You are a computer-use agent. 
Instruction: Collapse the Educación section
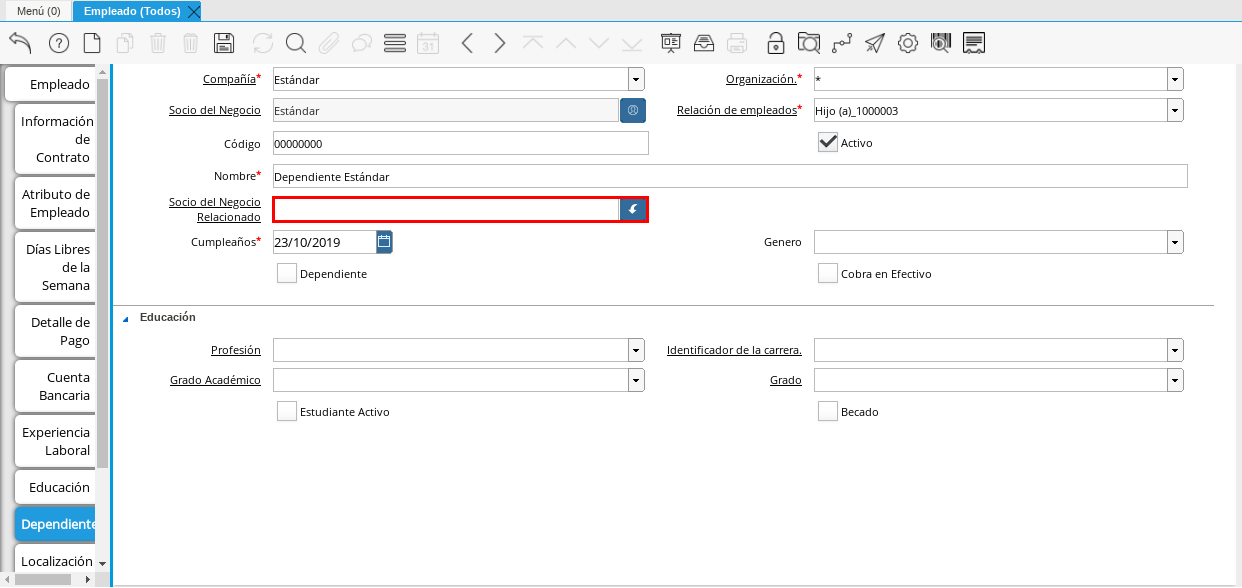tap(126, 318)
